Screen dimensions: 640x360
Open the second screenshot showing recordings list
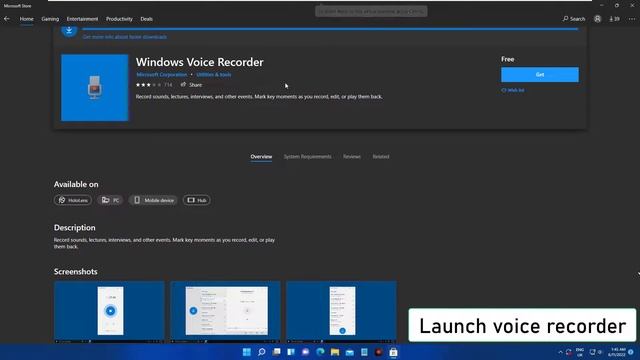pyautogui.click(x=225, y=312)
